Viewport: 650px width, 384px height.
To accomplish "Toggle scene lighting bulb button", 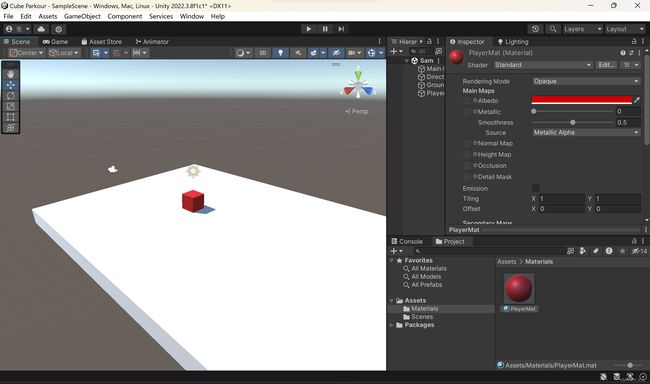I will coord(281,53).
